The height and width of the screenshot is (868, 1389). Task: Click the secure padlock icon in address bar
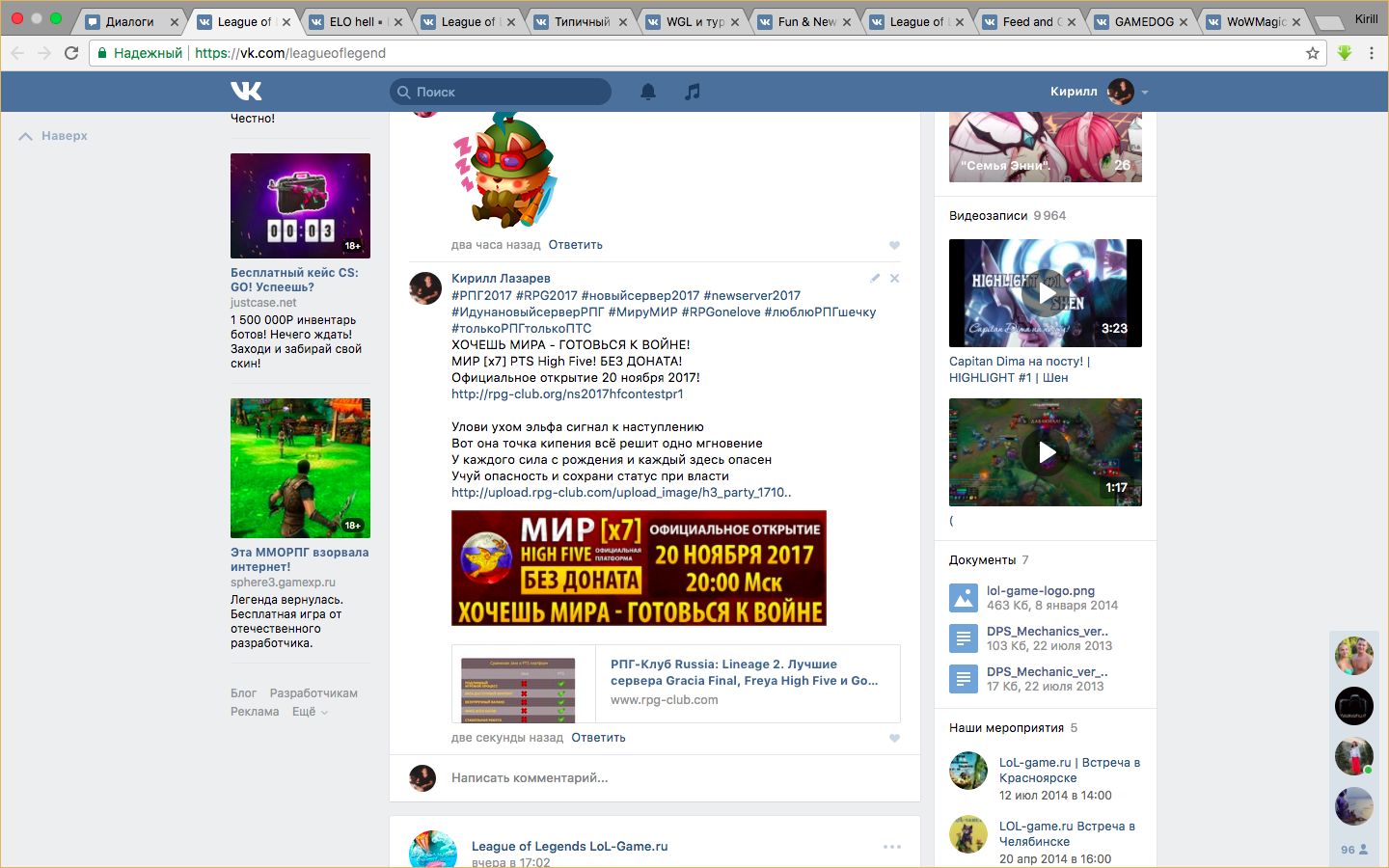coord(103,53)
